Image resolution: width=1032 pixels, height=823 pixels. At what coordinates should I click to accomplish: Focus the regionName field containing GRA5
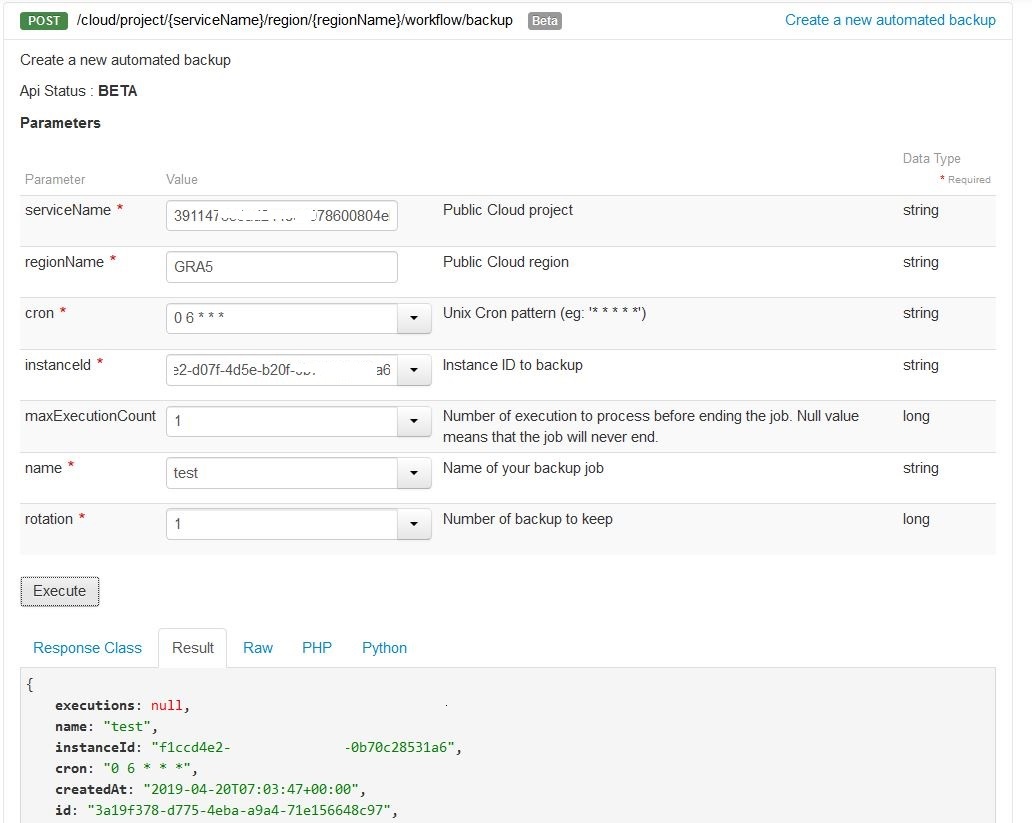click(x=282, y=267)
